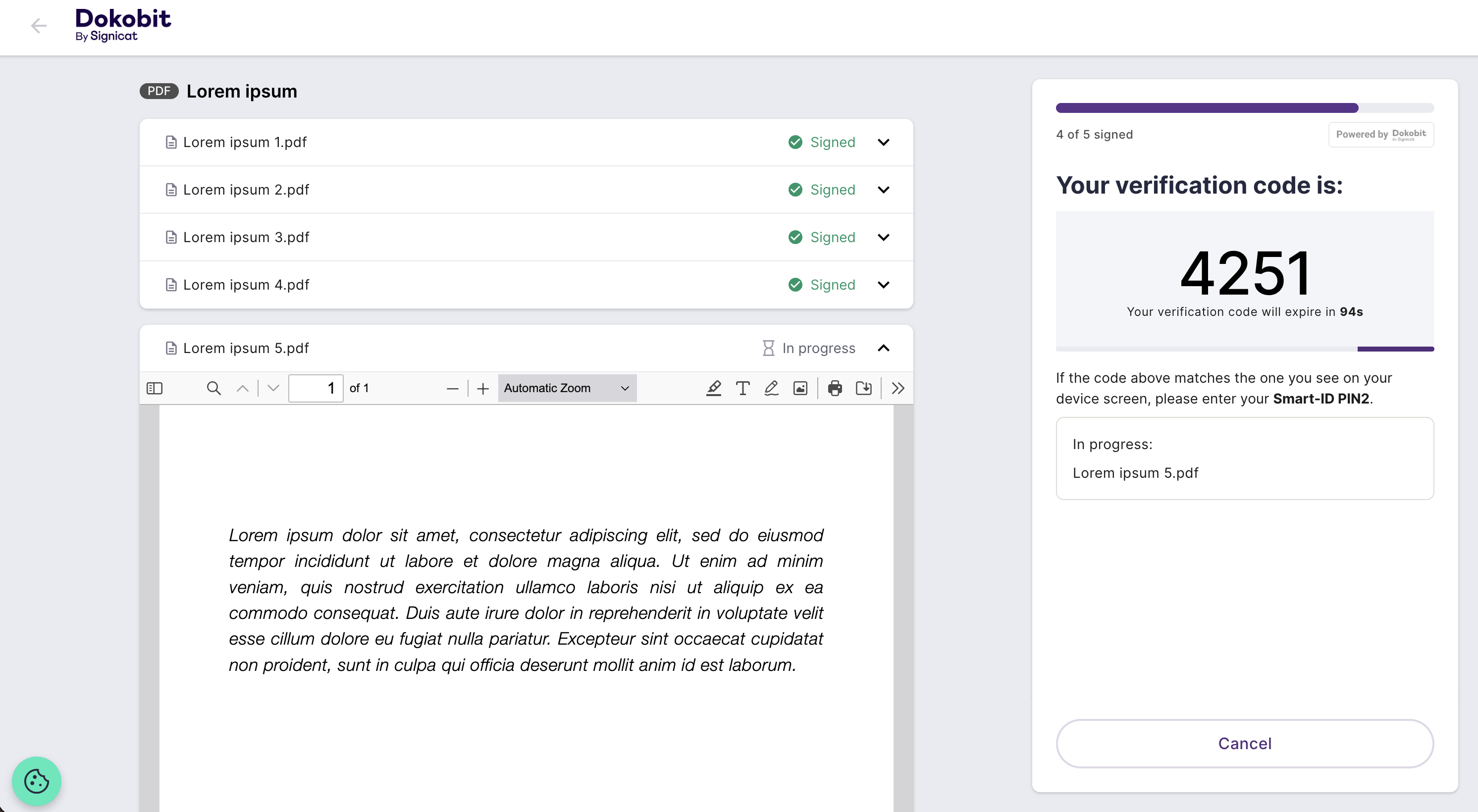
Task: Open the Automatic Zoom dropdown
Action: click(567, 388)
